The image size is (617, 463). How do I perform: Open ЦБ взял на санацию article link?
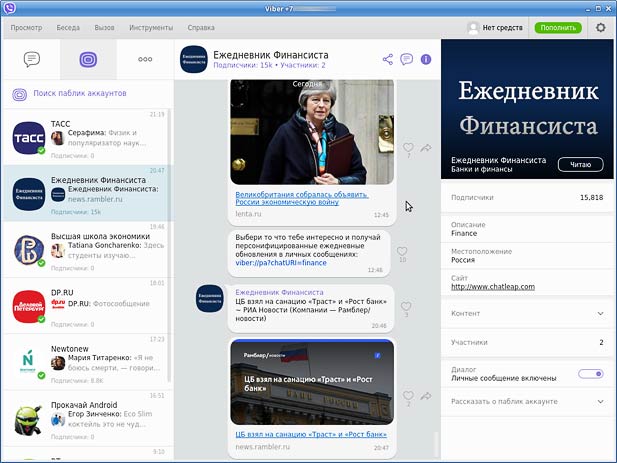(x=311, y=434)
